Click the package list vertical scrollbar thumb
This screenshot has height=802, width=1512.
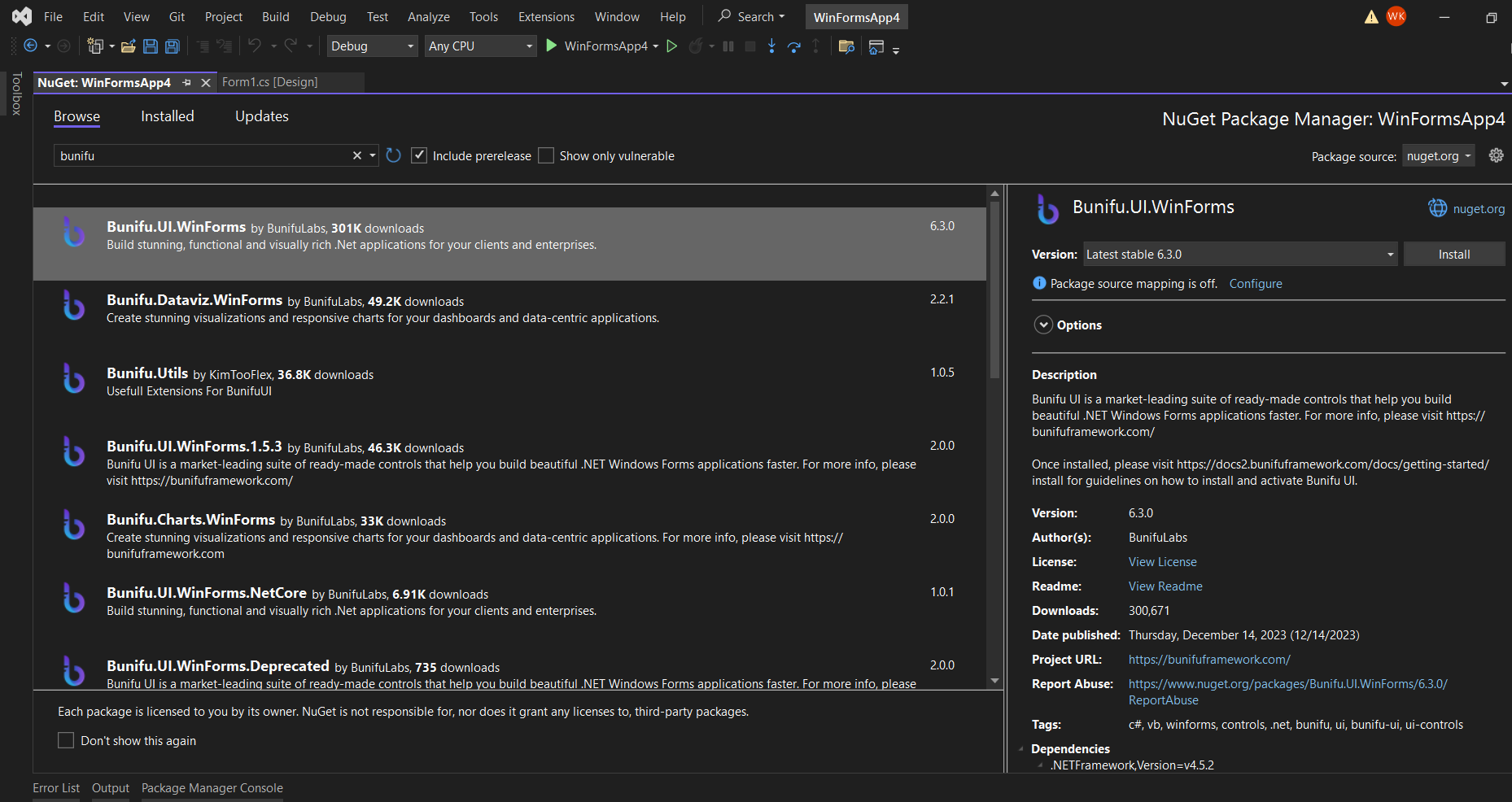[x=994, y=290]
